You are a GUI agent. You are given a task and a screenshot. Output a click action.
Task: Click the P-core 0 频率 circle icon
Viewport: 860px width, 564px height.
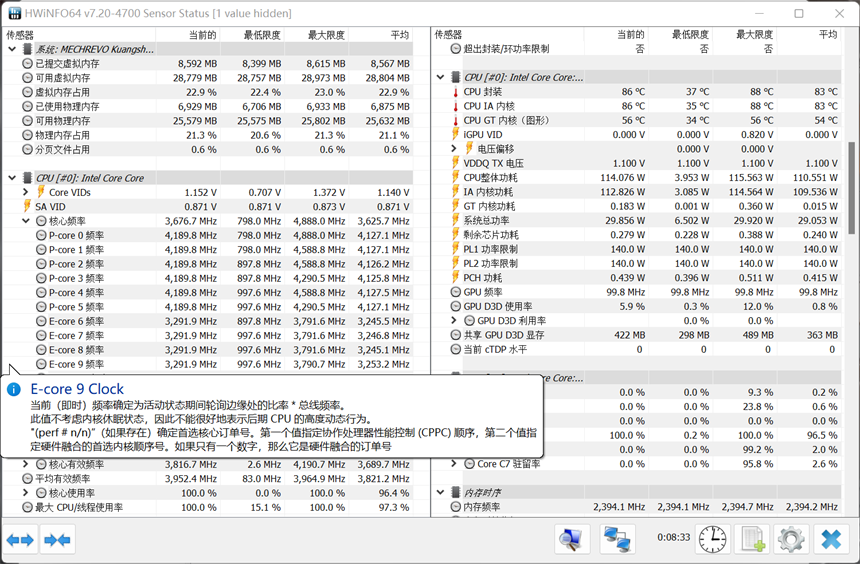pos(41,235)
